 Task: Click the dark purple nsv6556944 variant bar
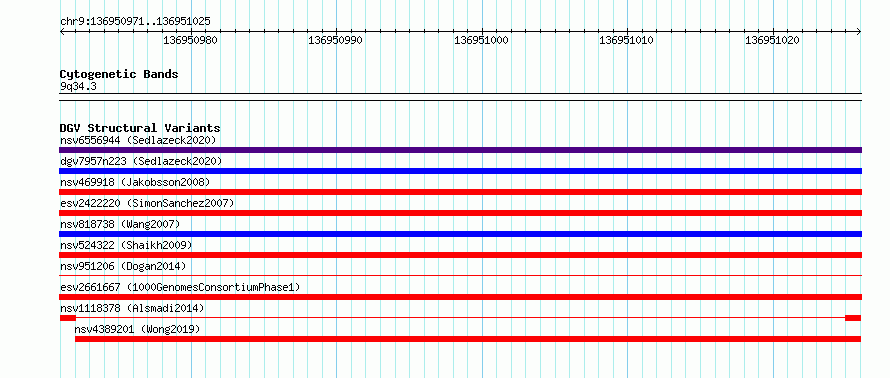pyautogui.click(x=460, y=150)
